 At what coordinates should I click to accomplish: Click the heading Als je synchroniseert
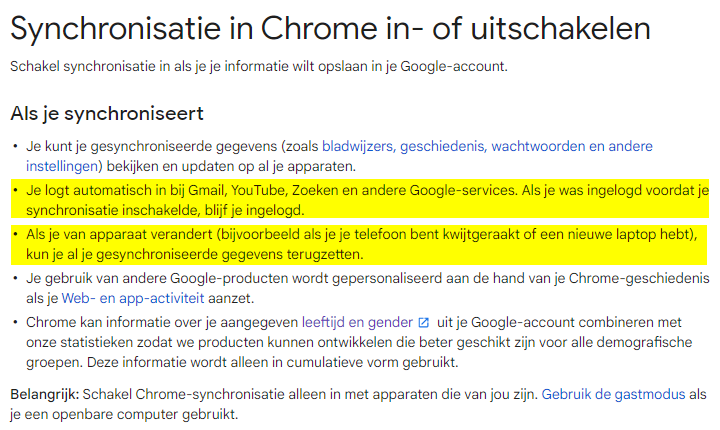point(107,113)
